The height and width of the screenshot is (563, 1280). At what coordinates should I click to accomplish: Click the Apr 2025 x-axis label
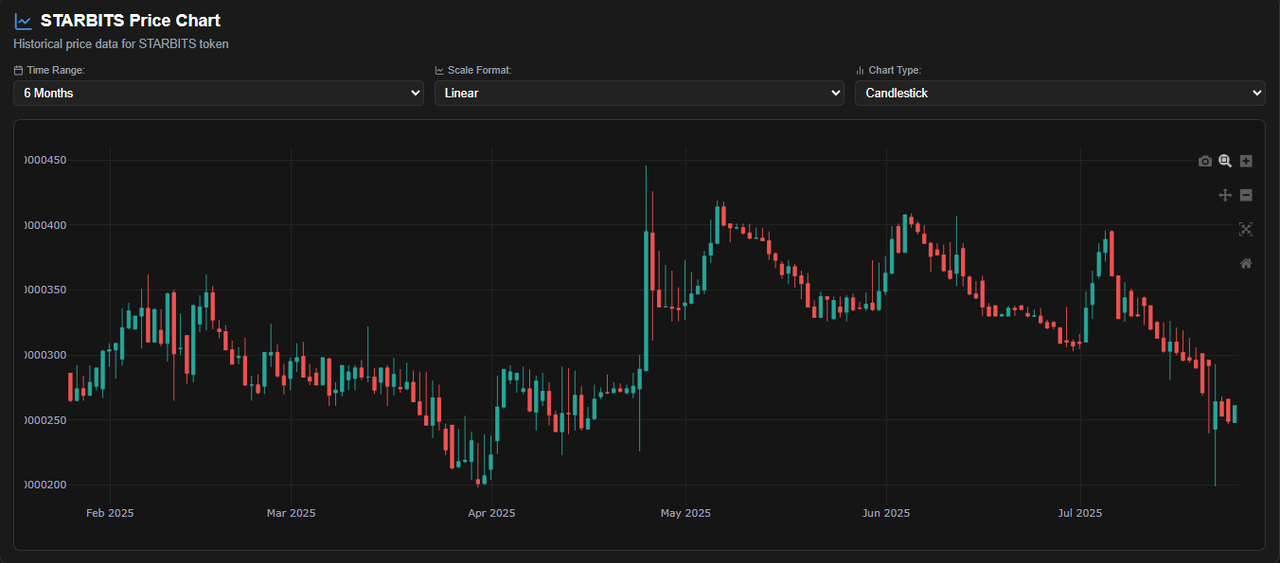(x=492, y=513)
